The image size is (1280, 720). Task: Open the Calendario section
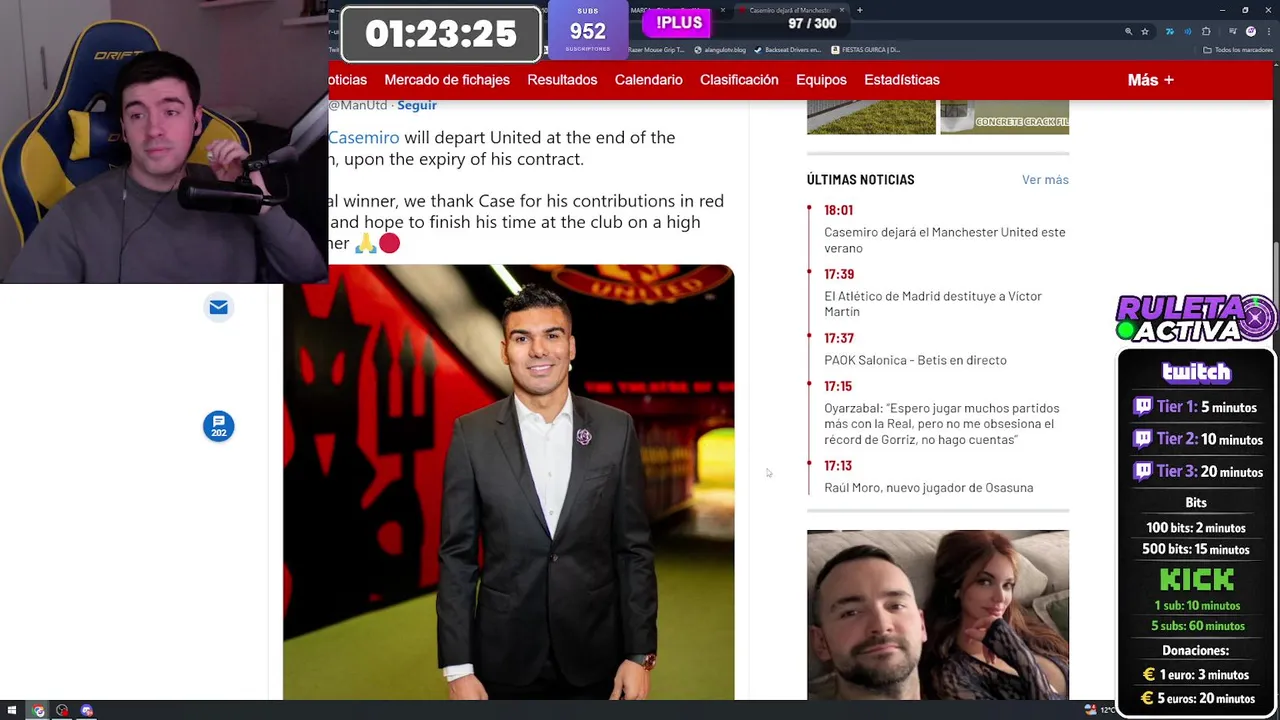point(648,80)
